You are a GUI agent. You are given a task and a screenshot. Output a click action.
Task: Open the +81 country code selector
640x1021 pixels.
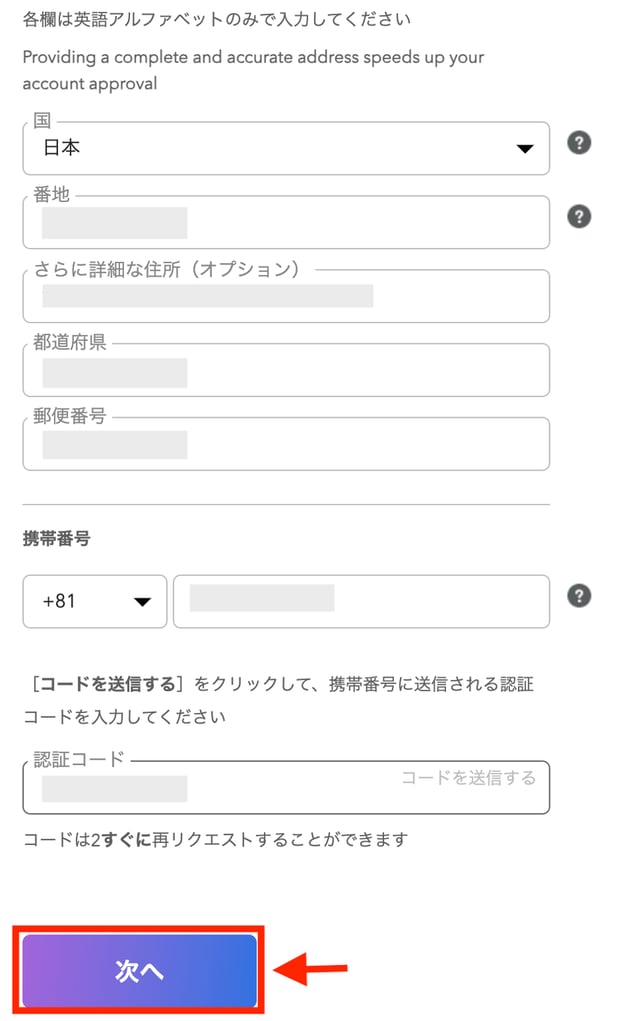pos(95,601)
